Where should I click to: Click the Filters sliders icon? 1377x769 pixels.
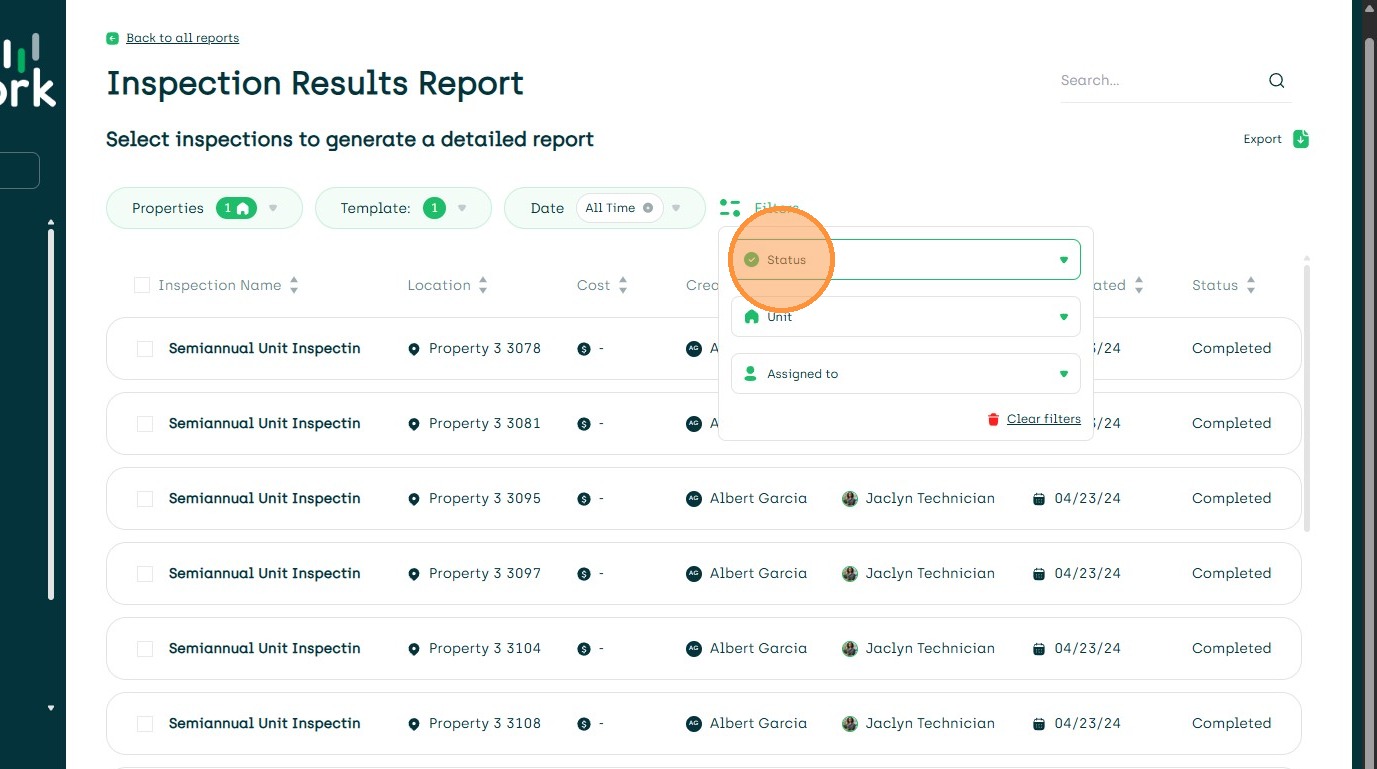click(x=730, y=208)
